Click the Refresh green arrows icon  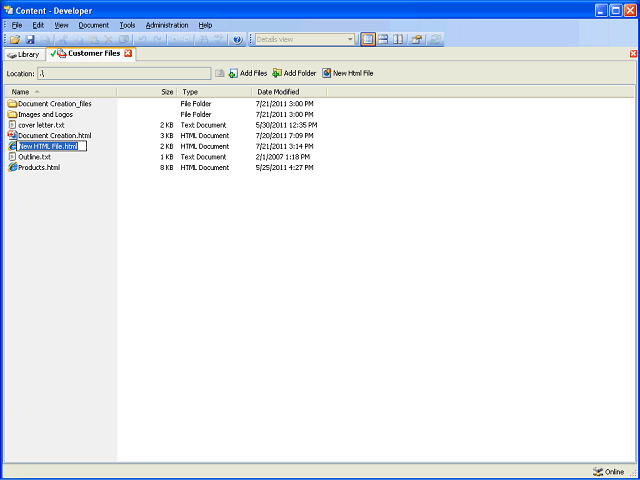point(436,40)
